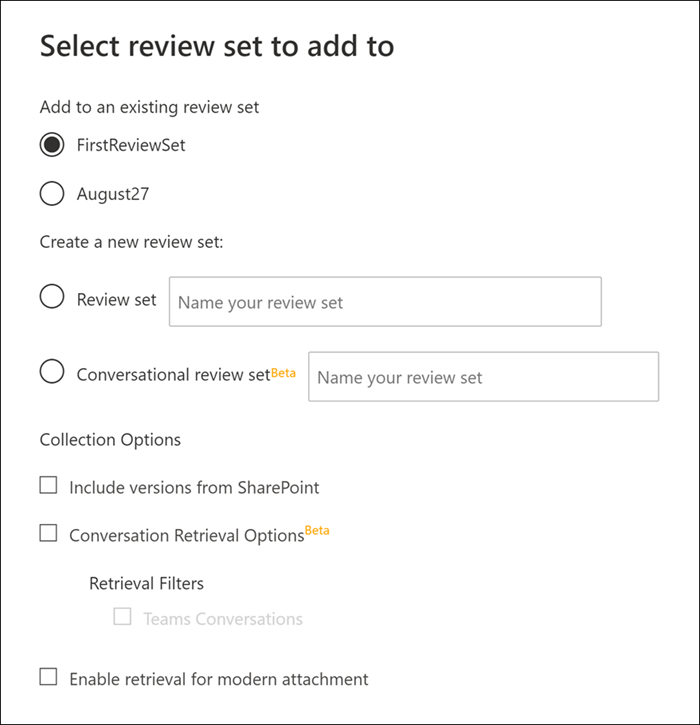Click 'Add to an existing review set' text

tap(149, 107)
